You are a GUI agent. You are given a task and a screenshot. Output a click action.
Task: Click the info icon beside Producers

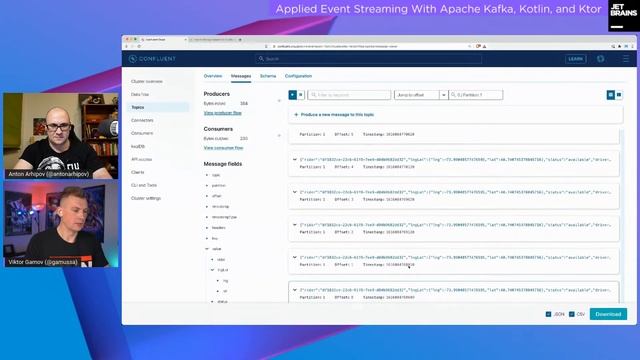click(x=279, y=100)
